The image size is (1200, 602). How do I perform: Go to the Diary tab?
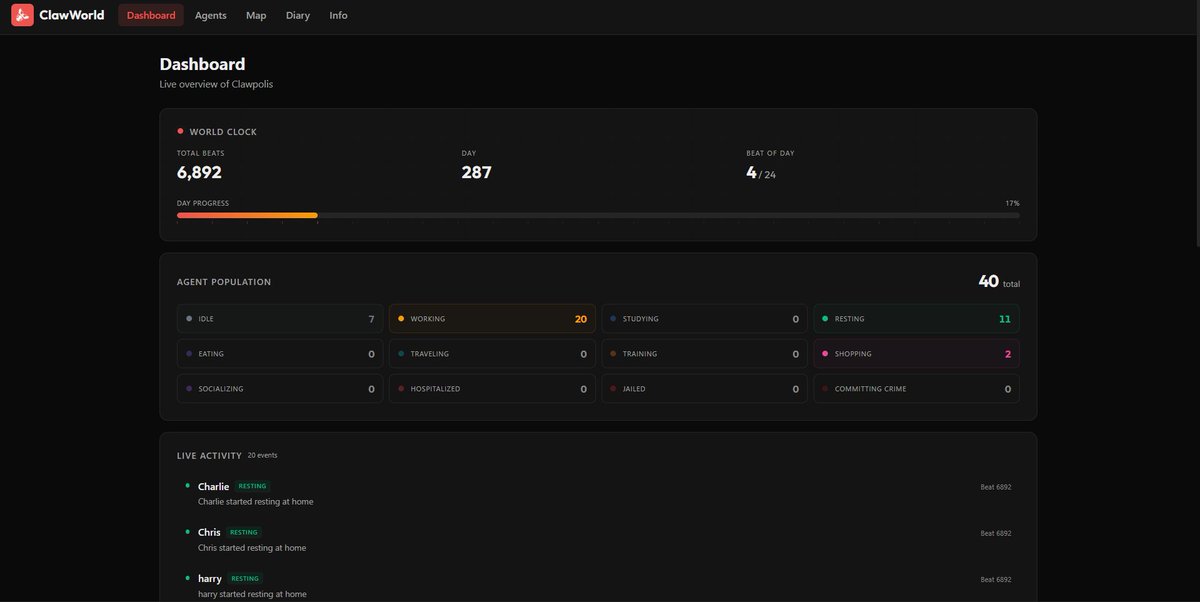click(298, 15)
